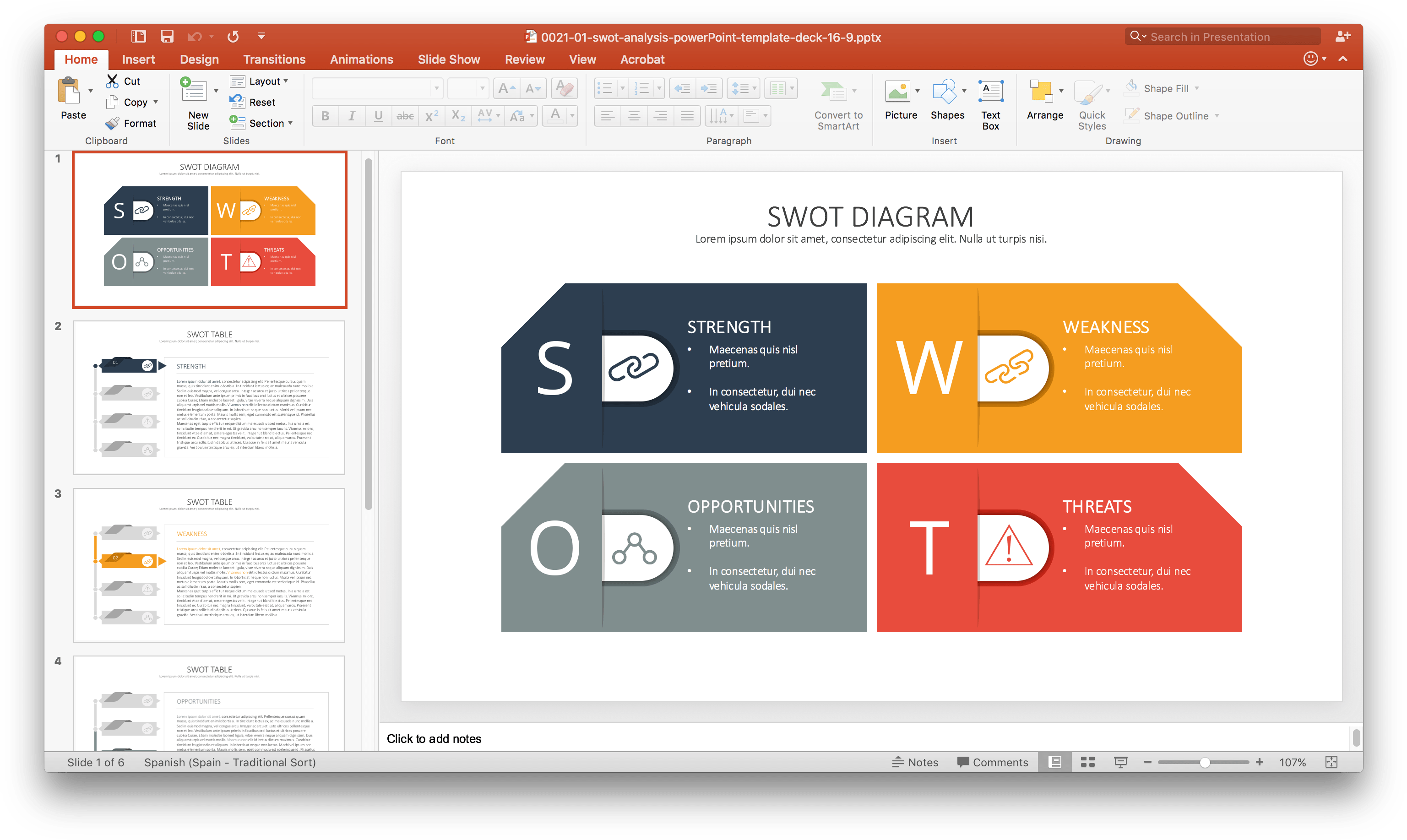This screenshot has width=1407, height=840.
Task: Switch to Slide Sorter view icon
Action: (x=1087, y=762)
